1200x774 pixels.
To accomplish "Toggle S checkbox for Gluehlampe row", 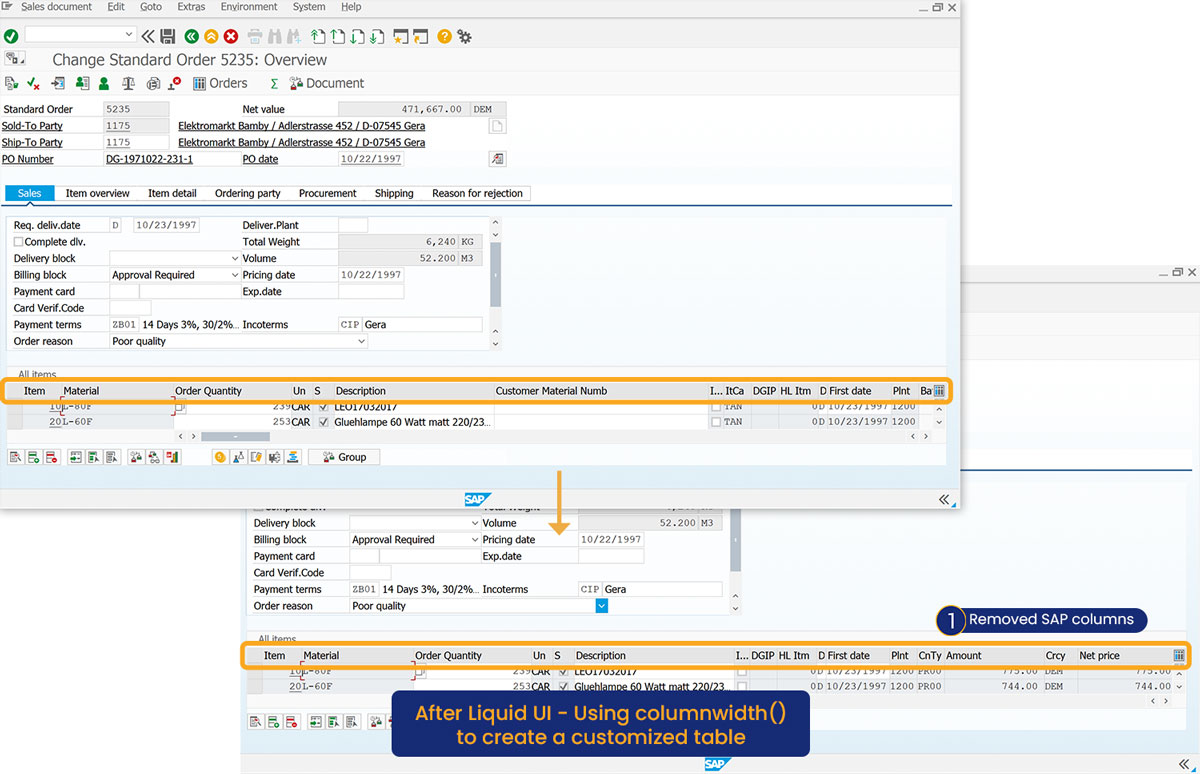I will (x=323, y=422).
